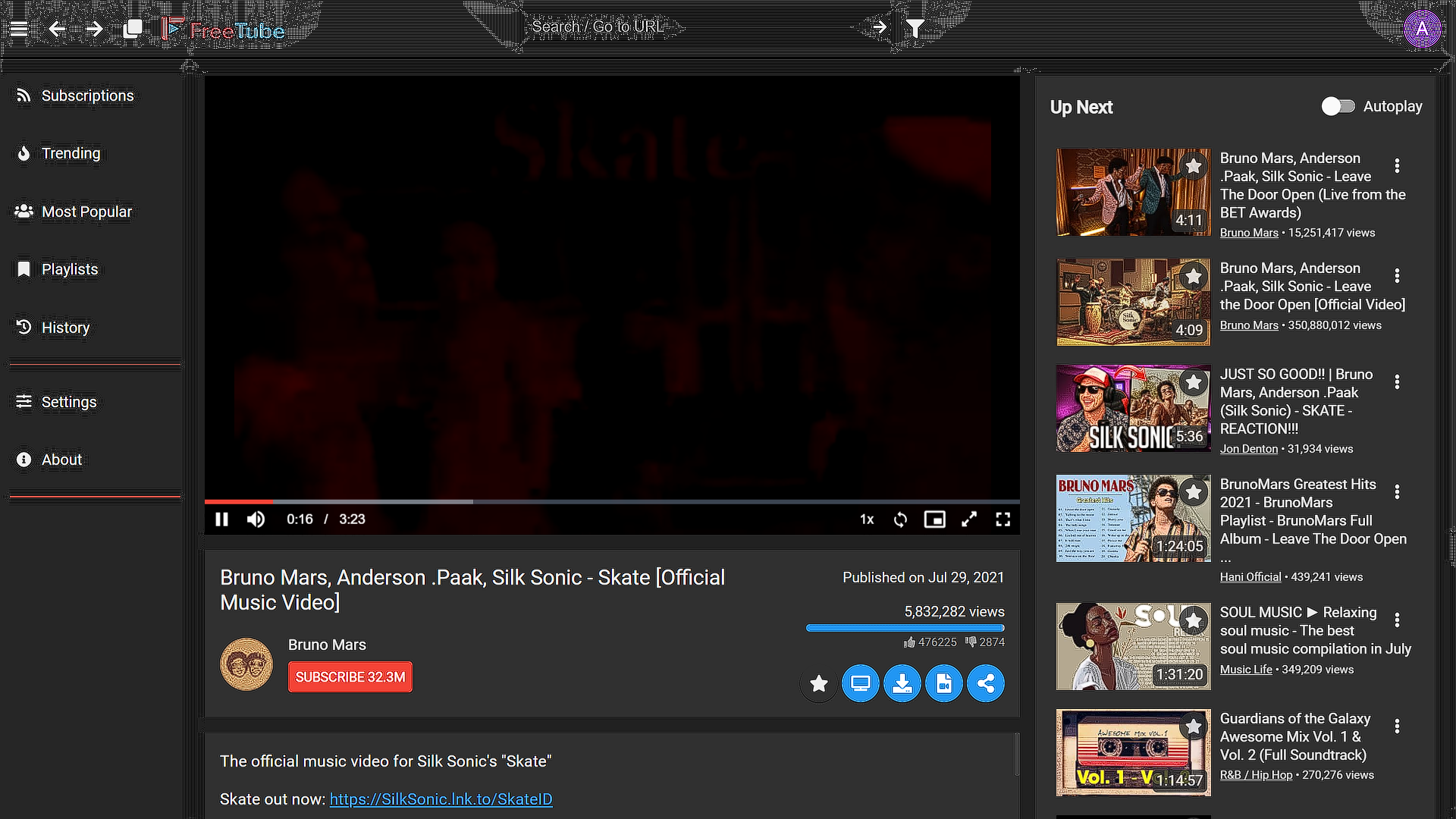Download the Skate music video

[902, 683]
